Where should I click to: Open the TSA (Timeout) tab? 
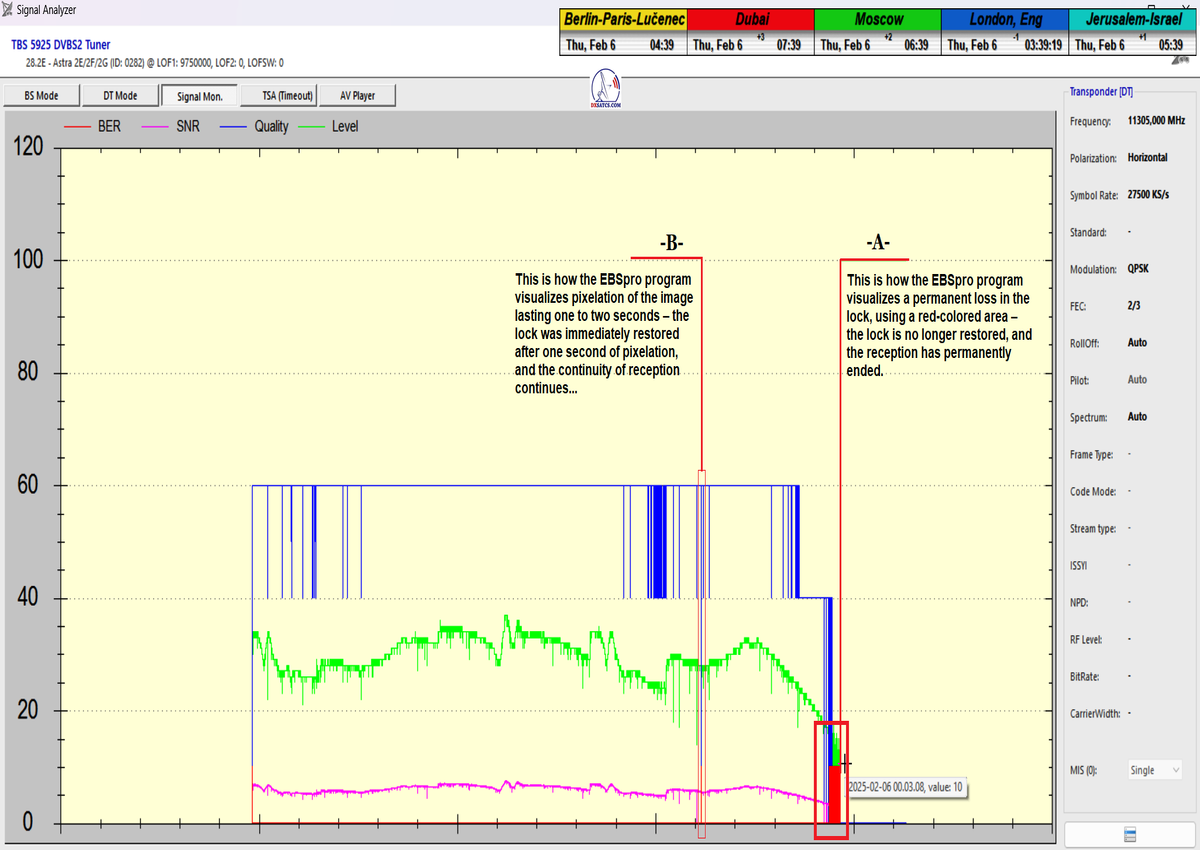281,96
